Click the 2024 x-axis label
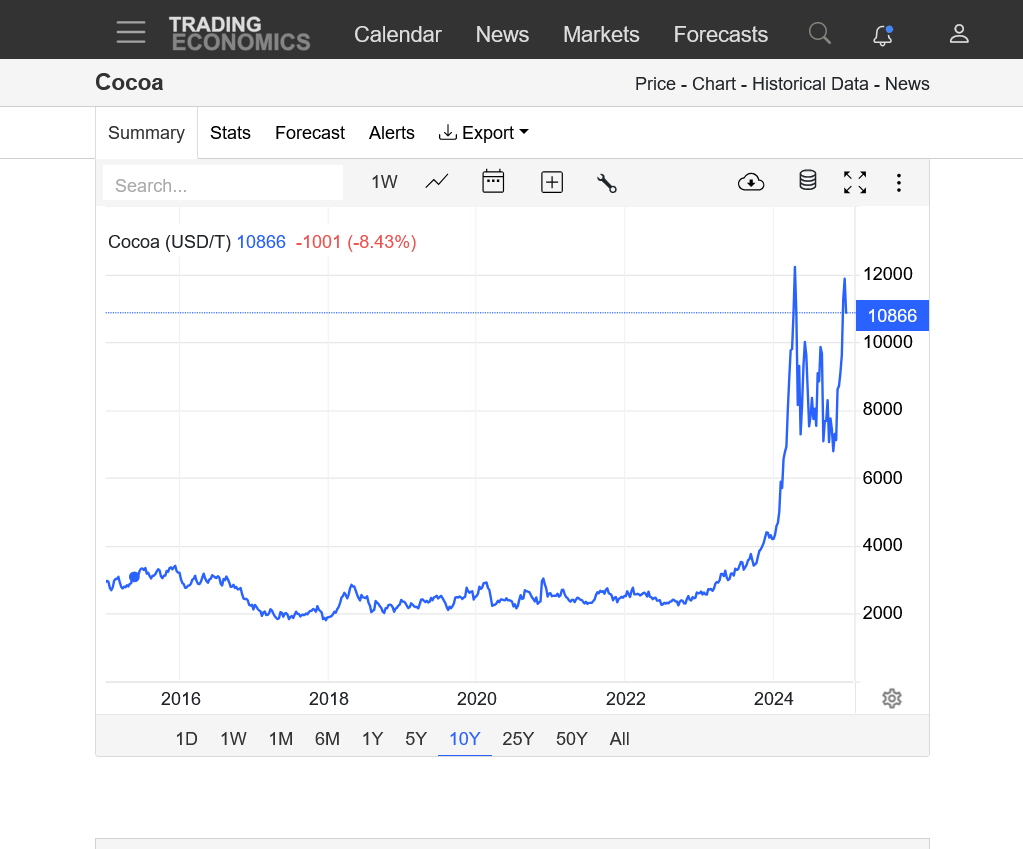Screen dimensions: 1023x849 [x=773, y=699]
